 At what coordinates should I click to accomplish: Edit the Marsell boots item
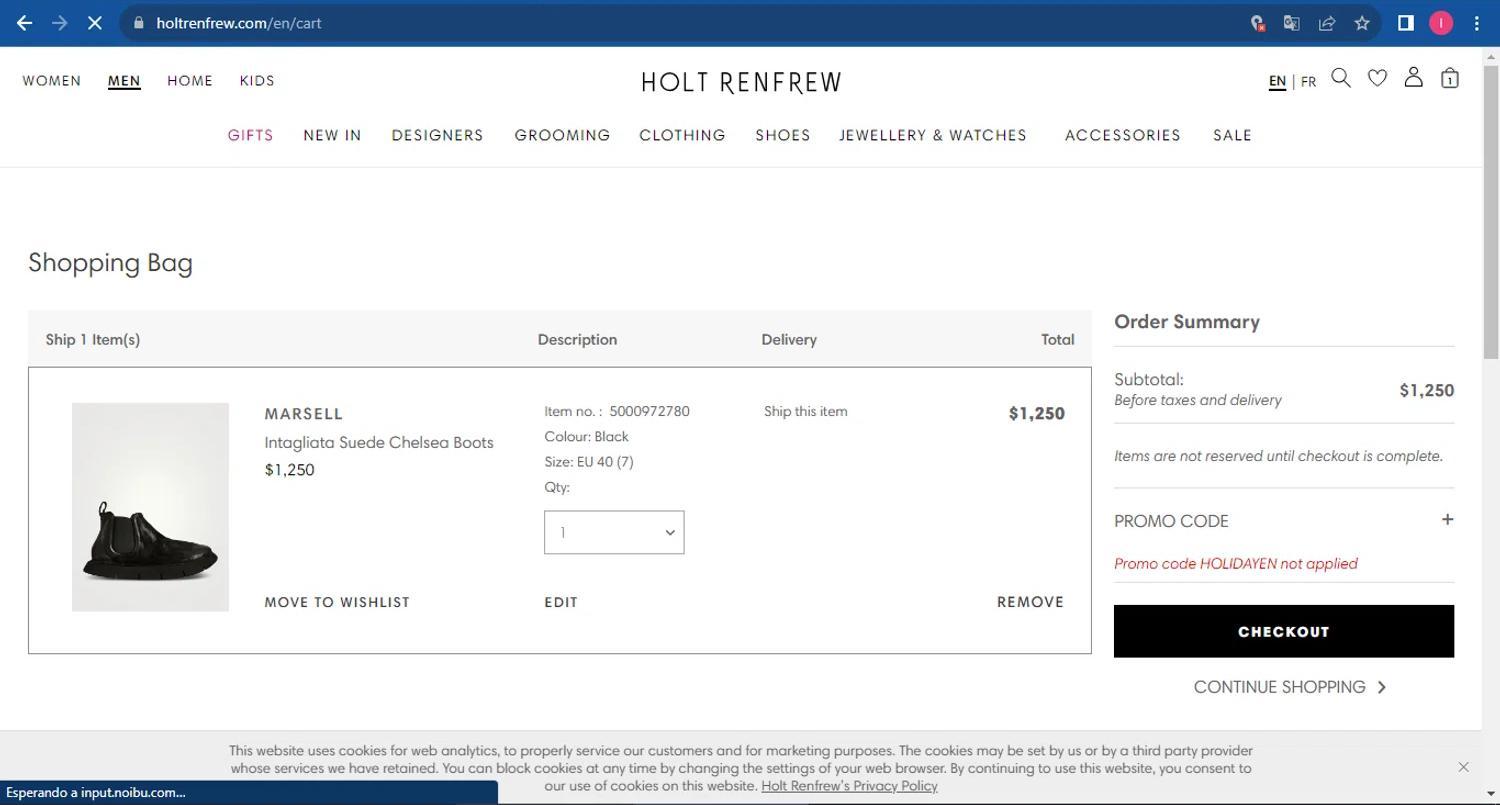click(x=561, y=602)
